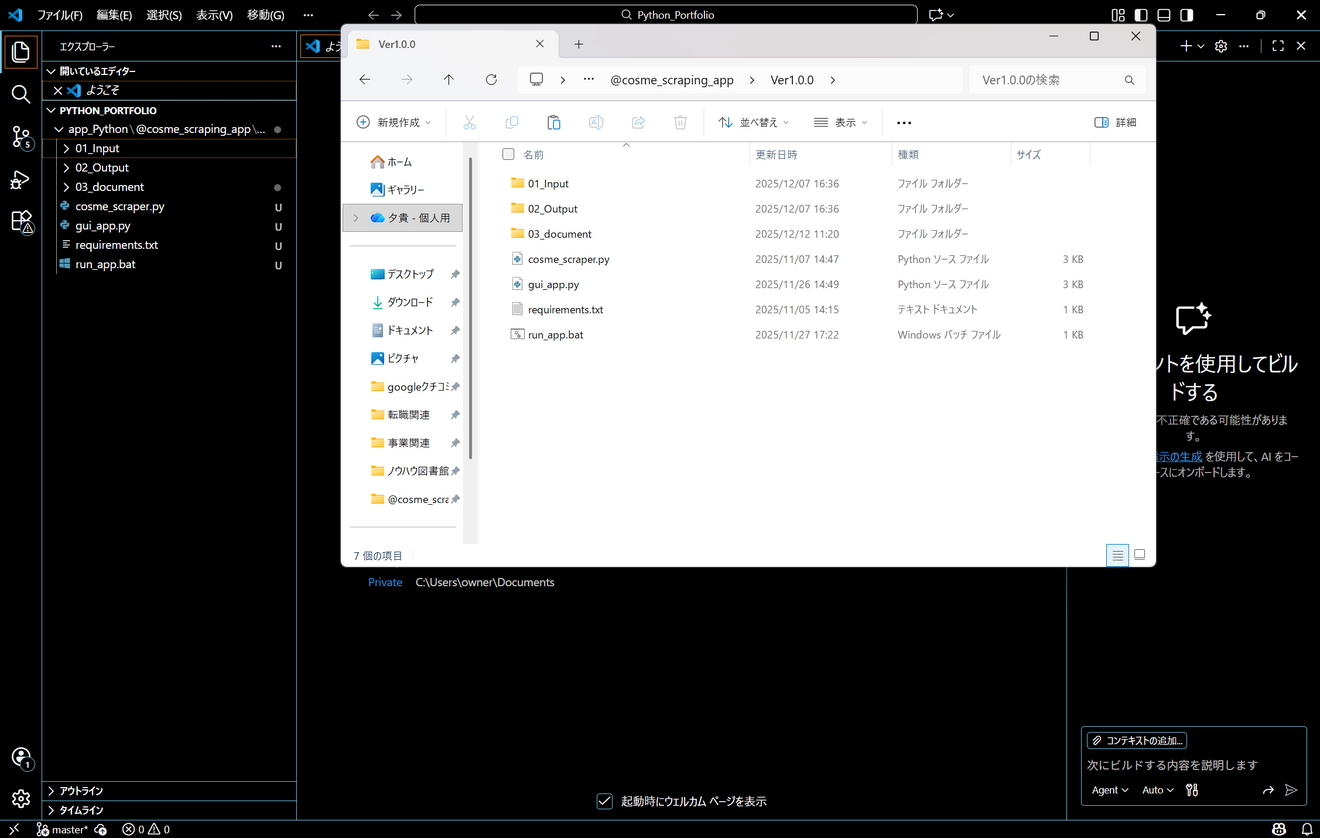Open the Agent mode dropdown in the chat input

coord(1110,790)
